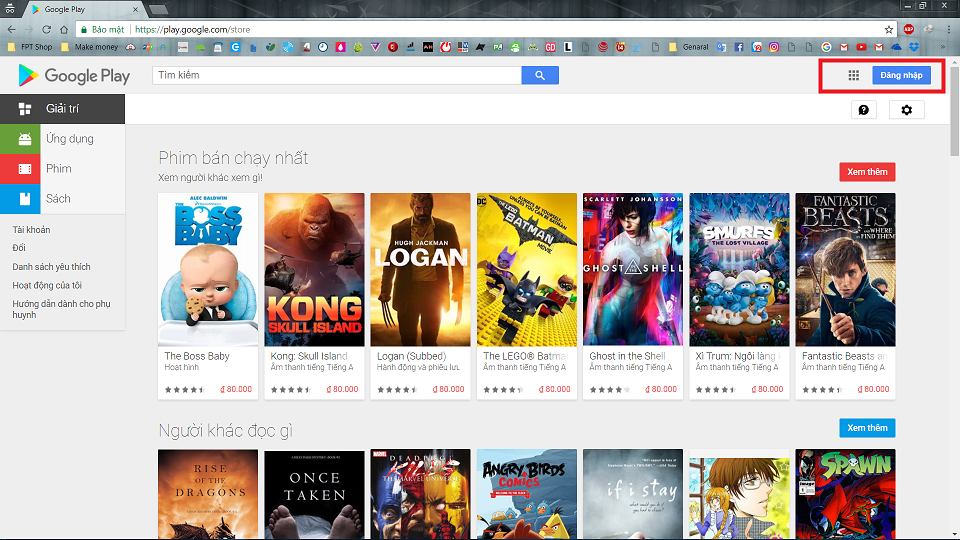Open Danh sách yêu thích link
This screenshot has height=540, width=960.
point(51,267)
